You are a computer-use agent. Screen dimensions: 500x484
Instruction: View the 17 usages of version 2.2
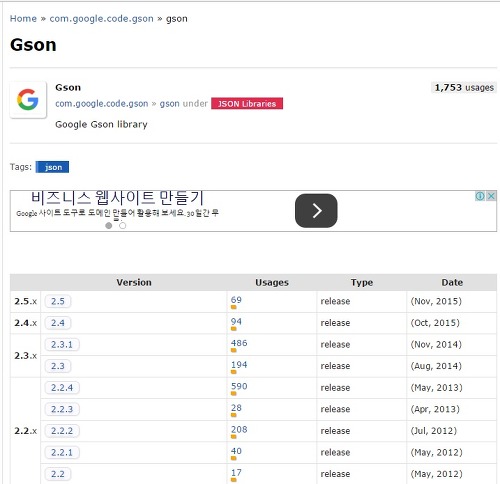pyautogui.click(x=236, y=472)
